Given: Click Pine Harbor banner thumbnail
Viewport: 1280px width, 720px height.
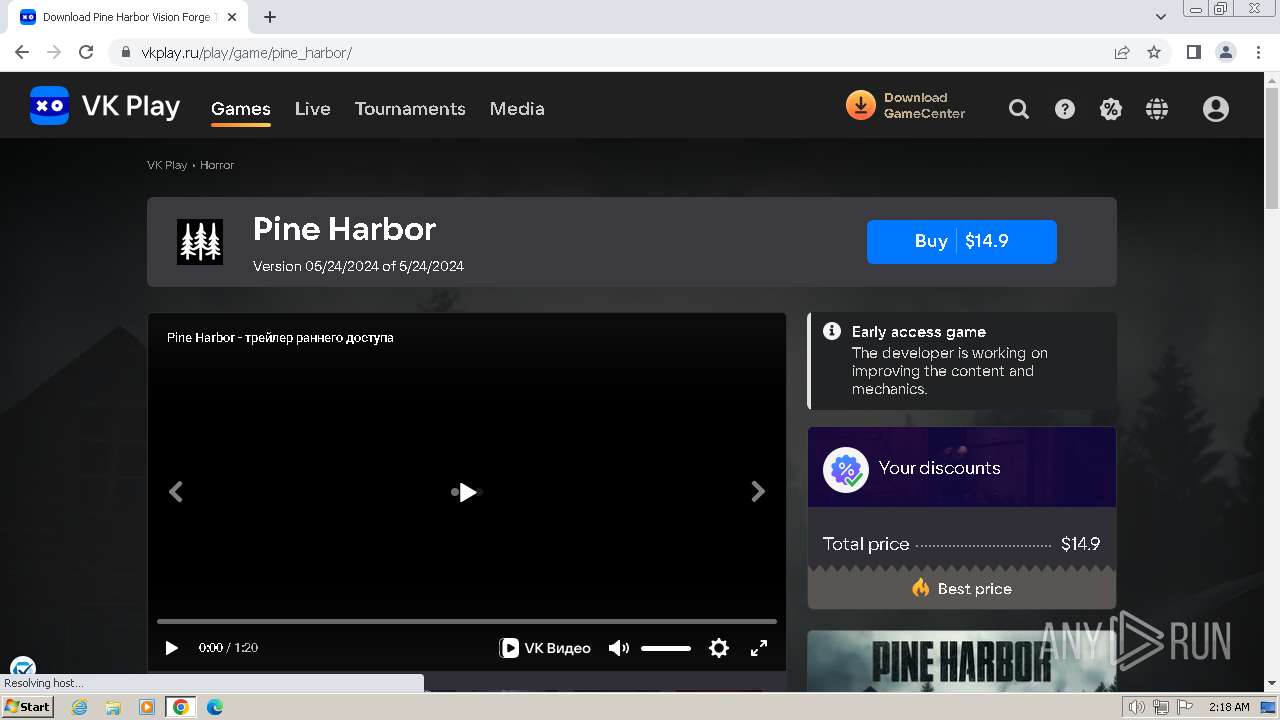Looking at the screenshot, I should [x=962, y=661].
